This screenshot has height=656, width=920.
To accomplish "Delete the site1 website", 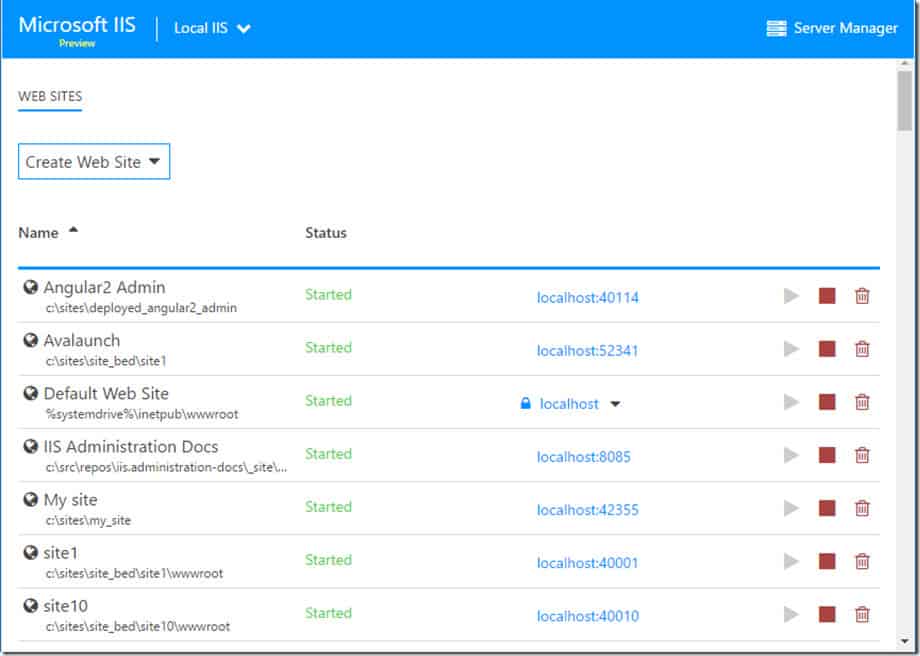I will 862,562.
